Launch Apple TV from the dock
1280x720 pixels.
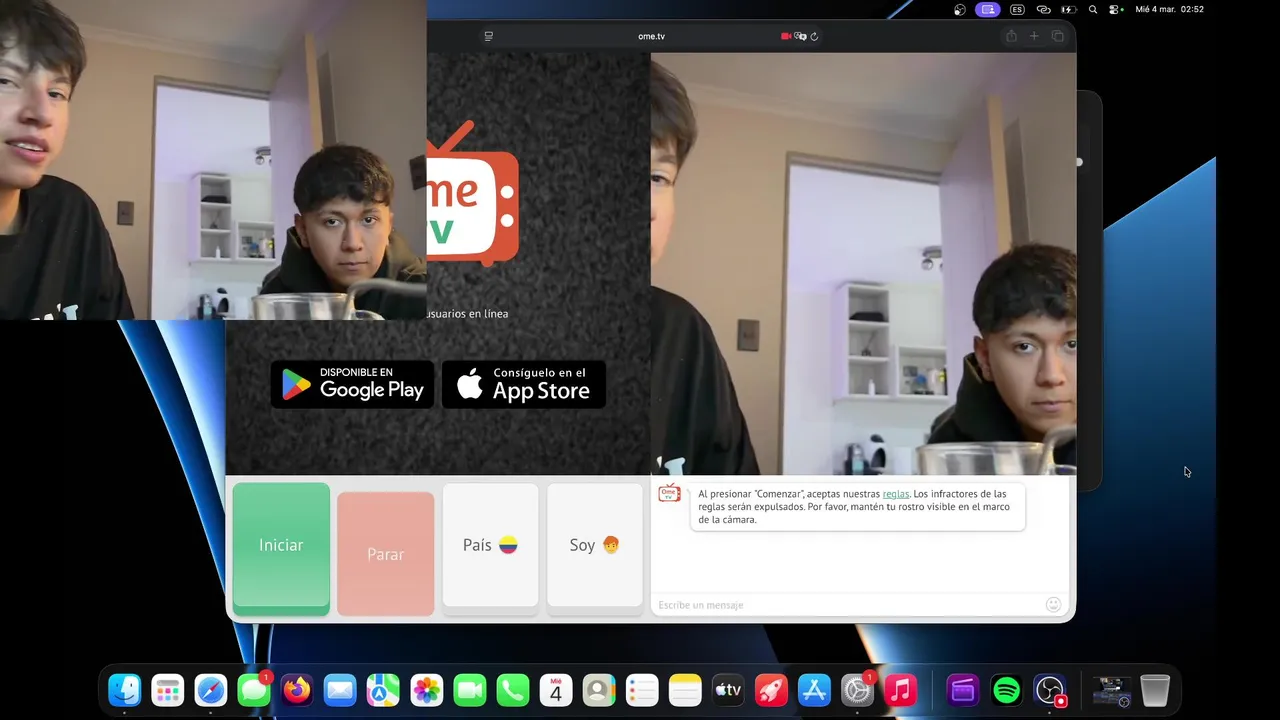tap(728, 690)
